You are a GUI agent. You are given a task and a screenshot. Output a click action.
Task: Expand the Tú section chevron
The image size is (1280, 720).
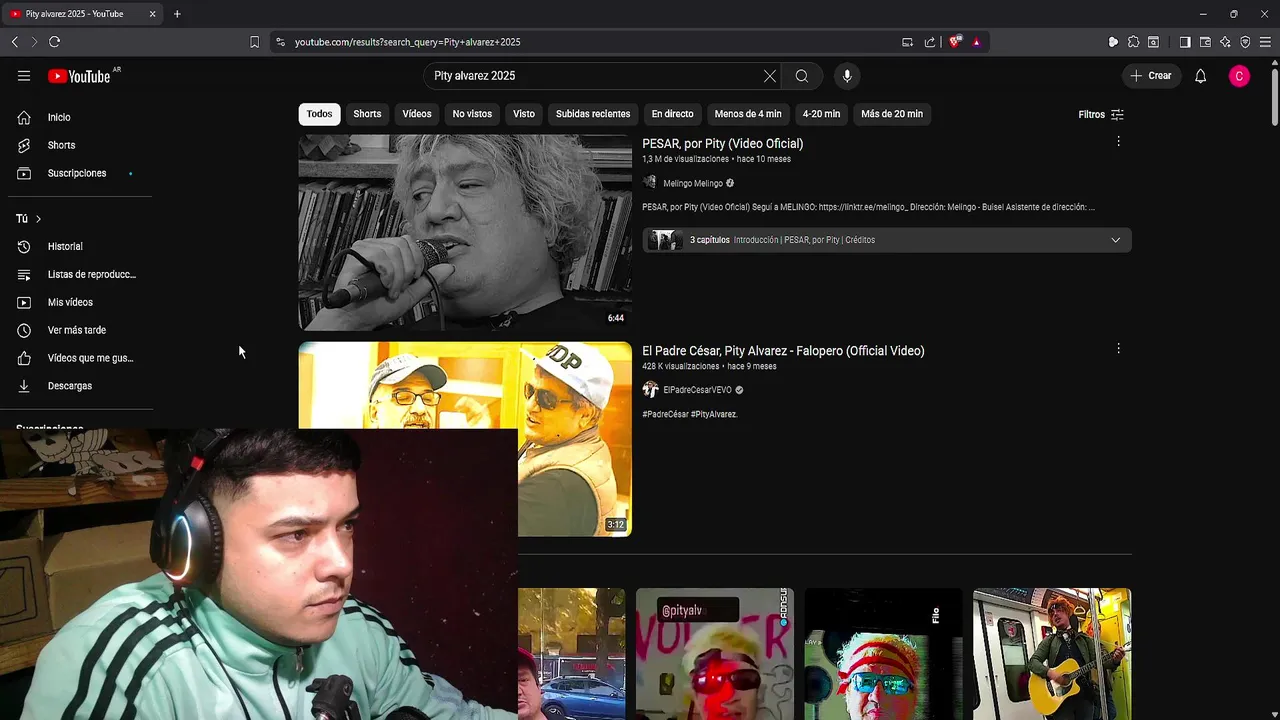38,219
